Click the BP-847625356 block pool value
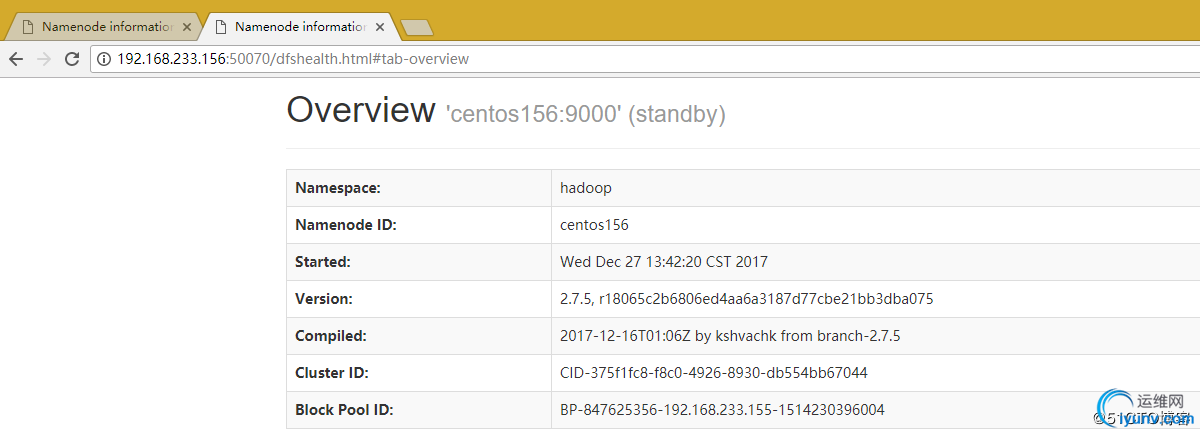This screenshot has width=1200, height=435. point(722,410)
